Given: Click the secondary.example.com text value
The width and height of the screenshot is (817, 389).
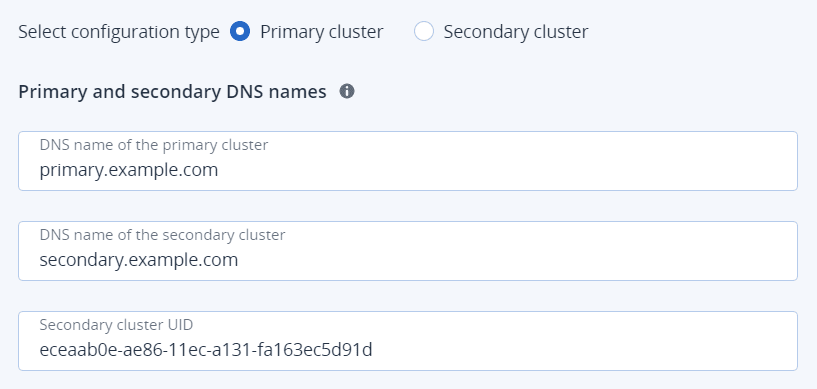Looking at the screenshot, I should 139,260.
